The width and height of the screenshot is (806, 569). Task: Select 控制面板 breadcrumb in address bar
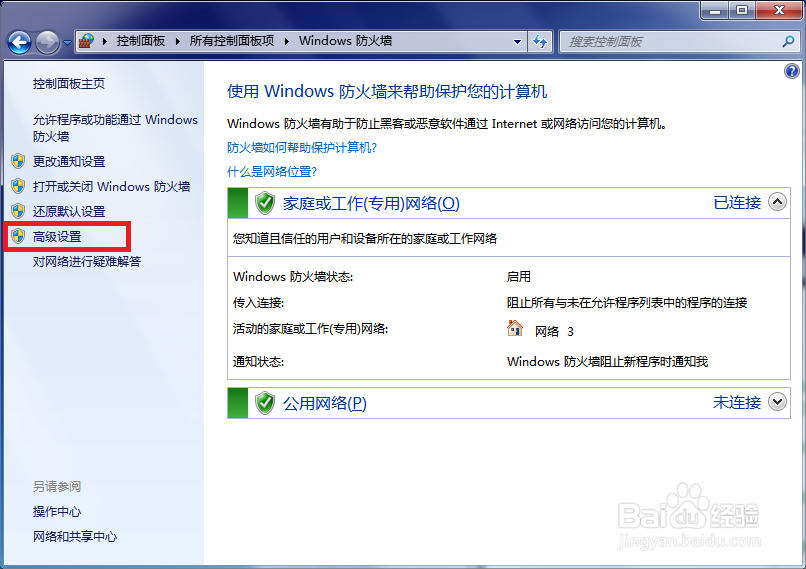pos(140,41)
